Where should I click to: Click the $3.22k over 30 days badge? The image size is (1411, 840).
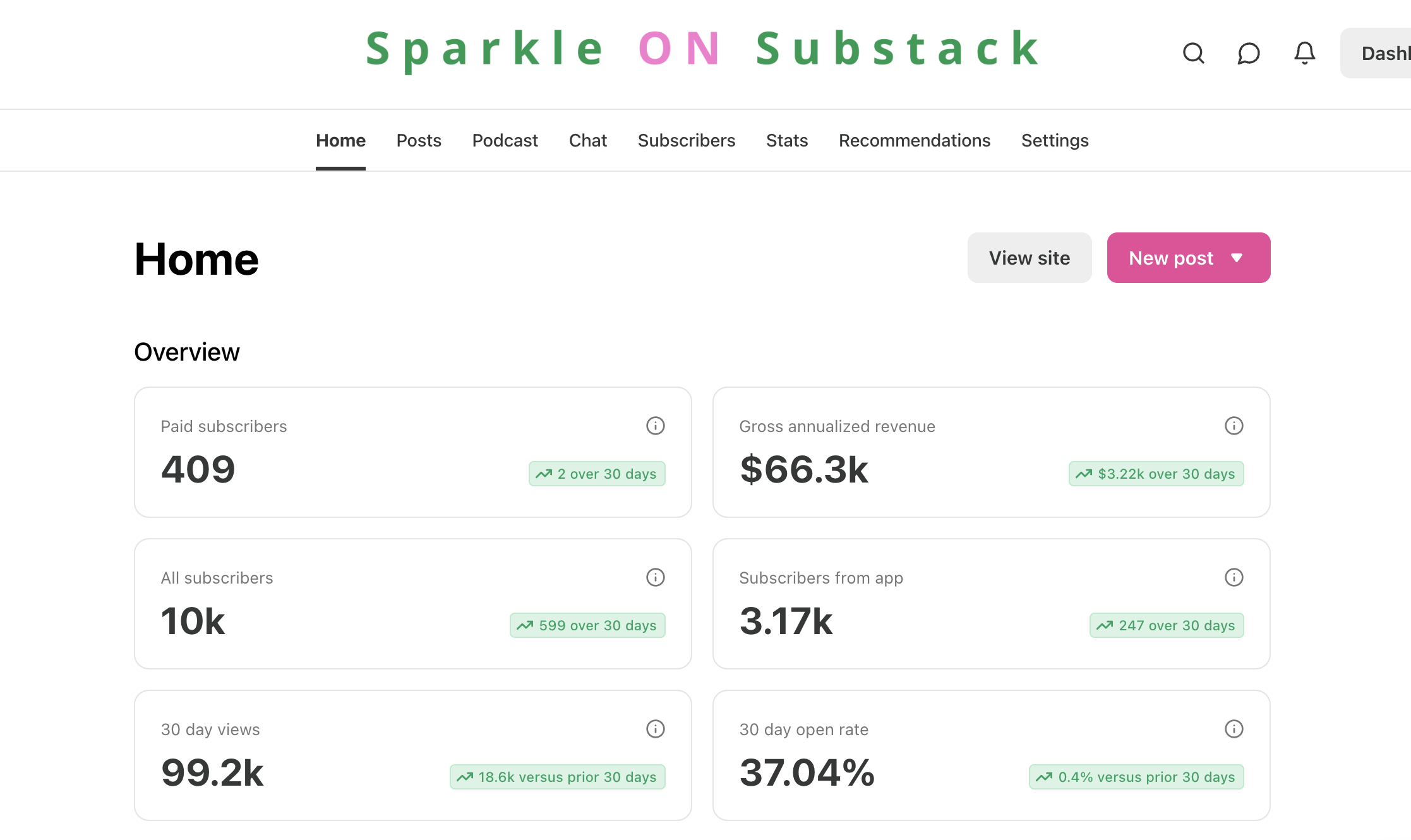coord(1156,474)
